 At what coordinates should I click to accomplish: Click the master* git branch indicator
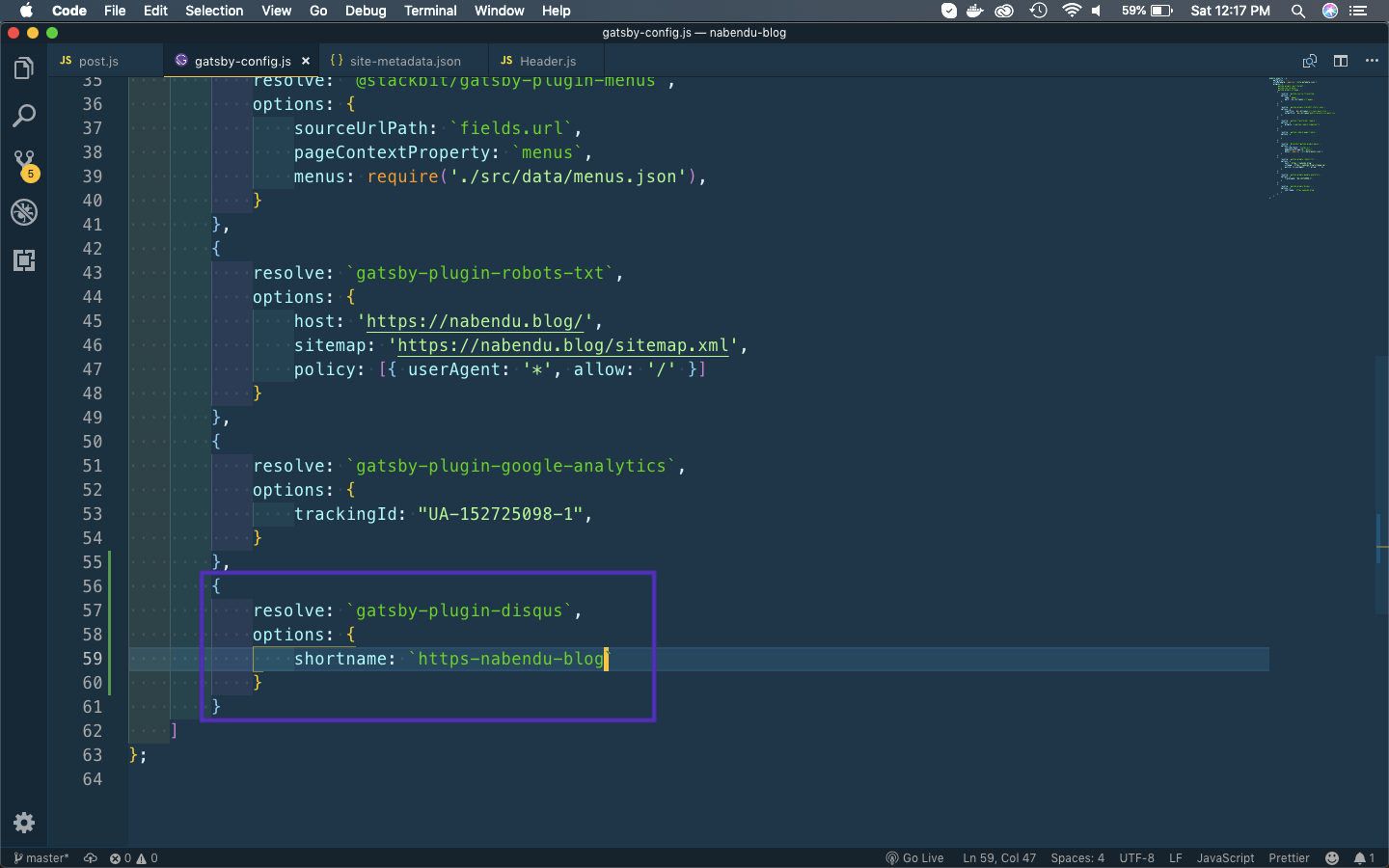point(41,858)
